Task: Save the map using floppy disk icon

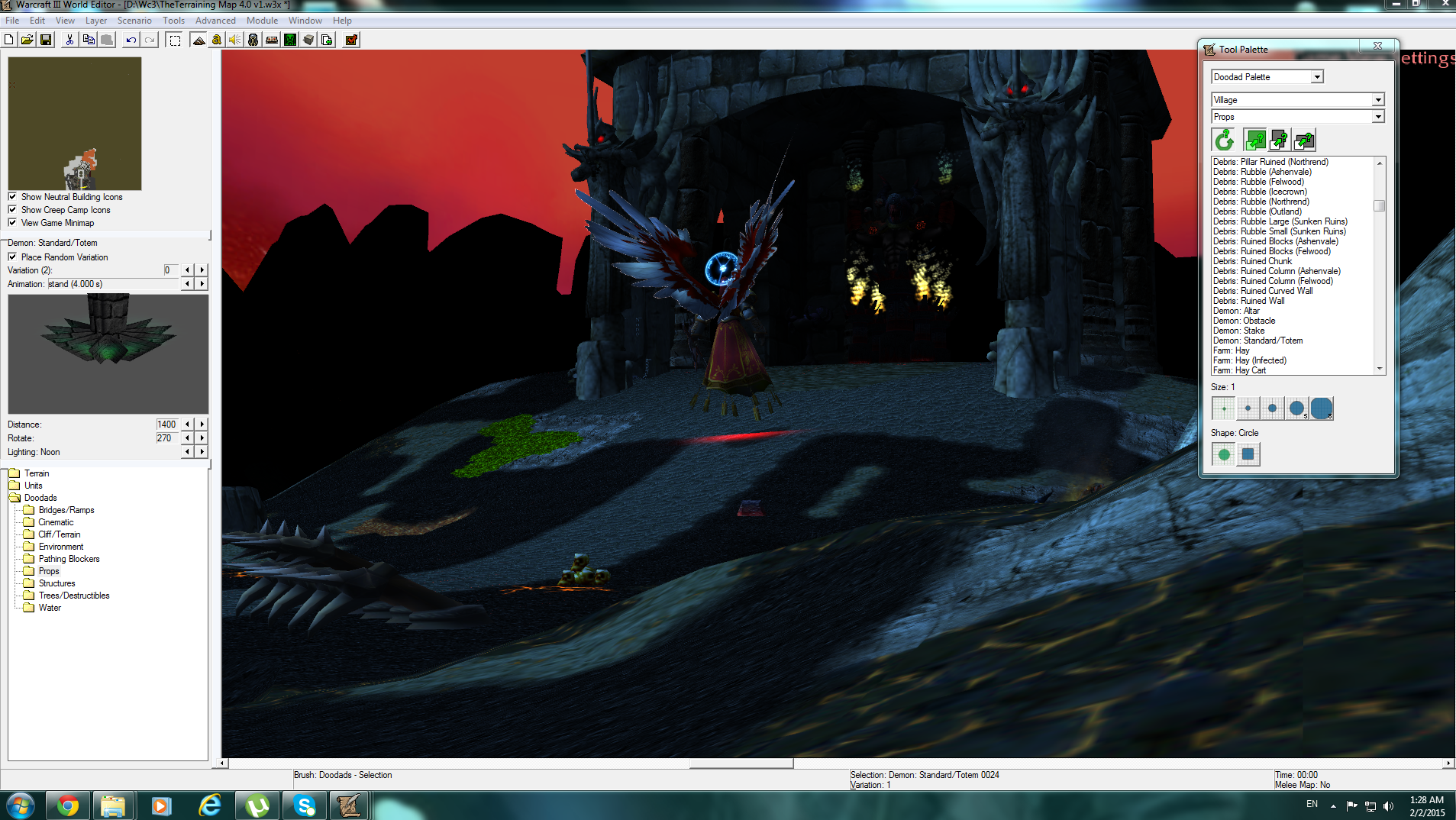Action: (x=46, y=40)
